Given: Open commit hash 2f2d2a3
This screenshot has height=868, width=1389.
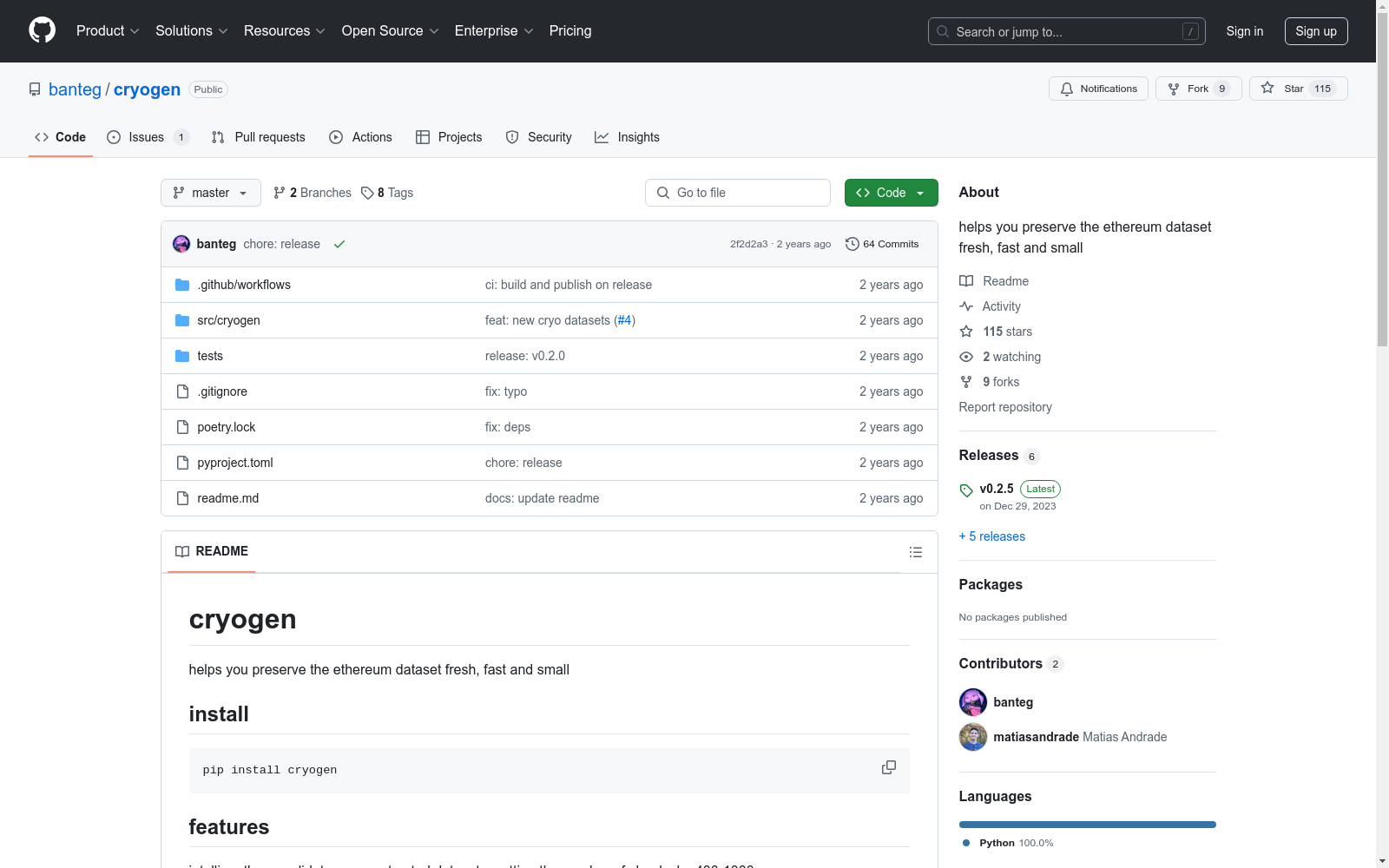Looking at the screenshot, I should click(749, 244).
